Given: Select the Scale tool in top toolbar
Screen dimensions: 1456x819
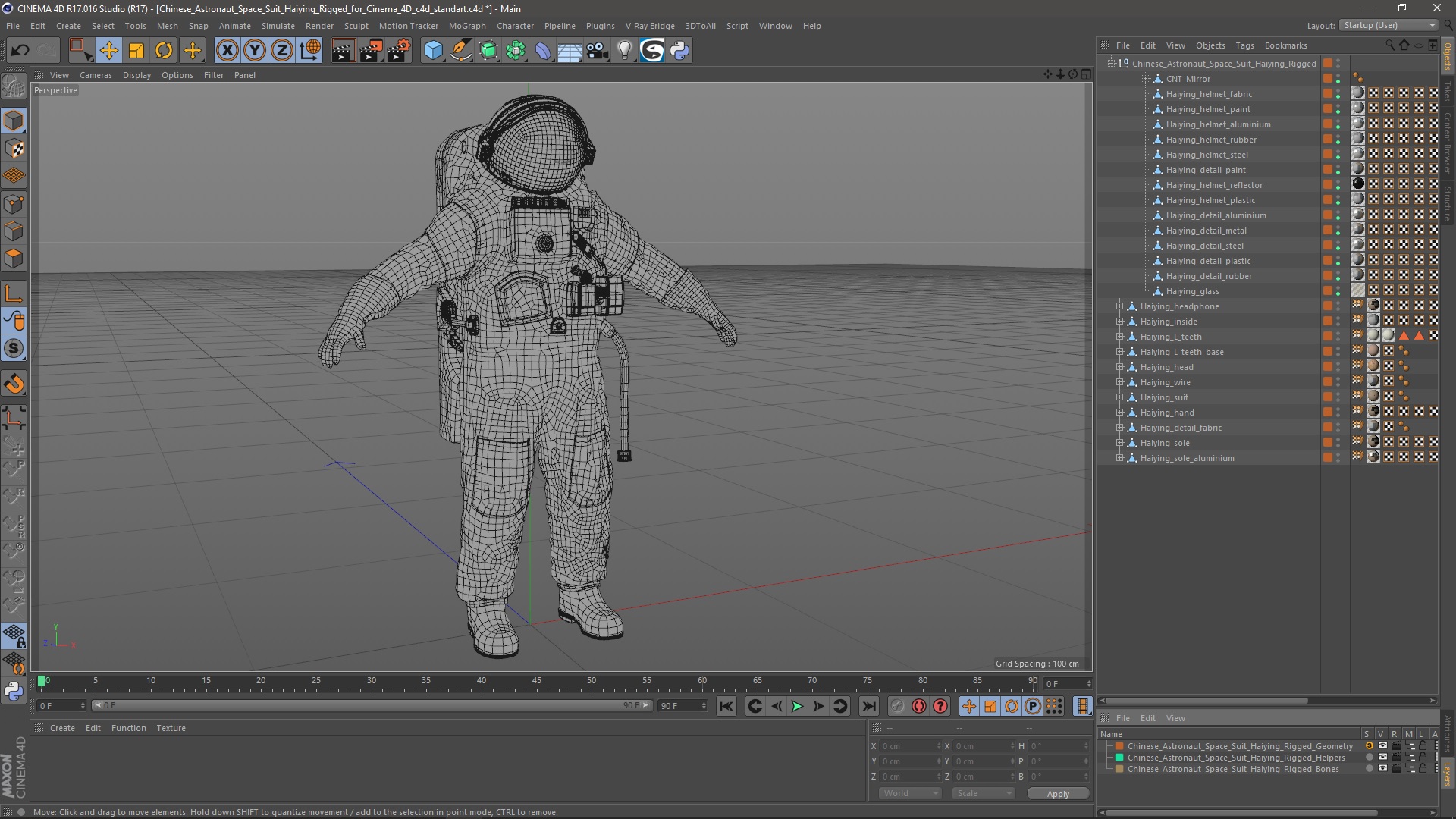Looking at the screenshot, I should 136,51.
